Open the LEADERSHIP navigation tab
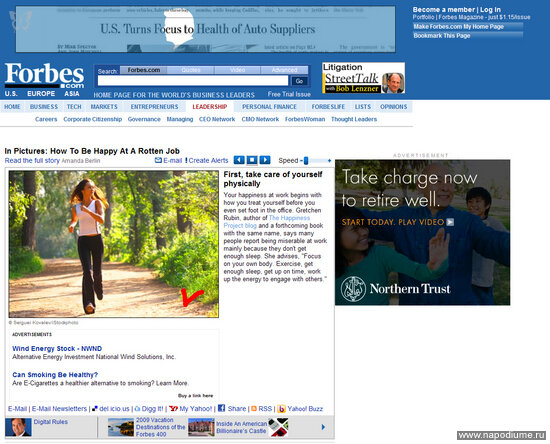550x444 pixels. (209, 107)
